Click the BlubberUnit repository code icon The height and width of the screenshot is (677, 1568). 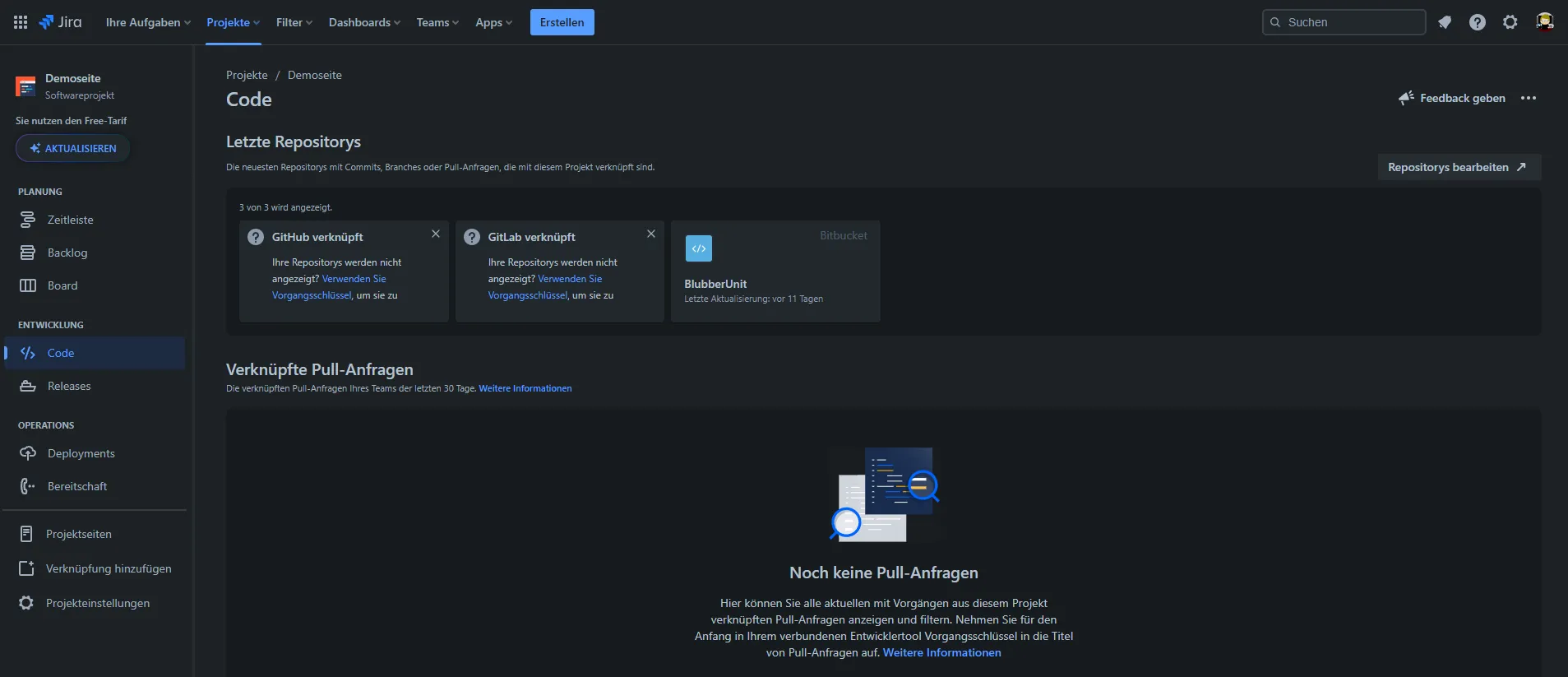tap(699, 248)
